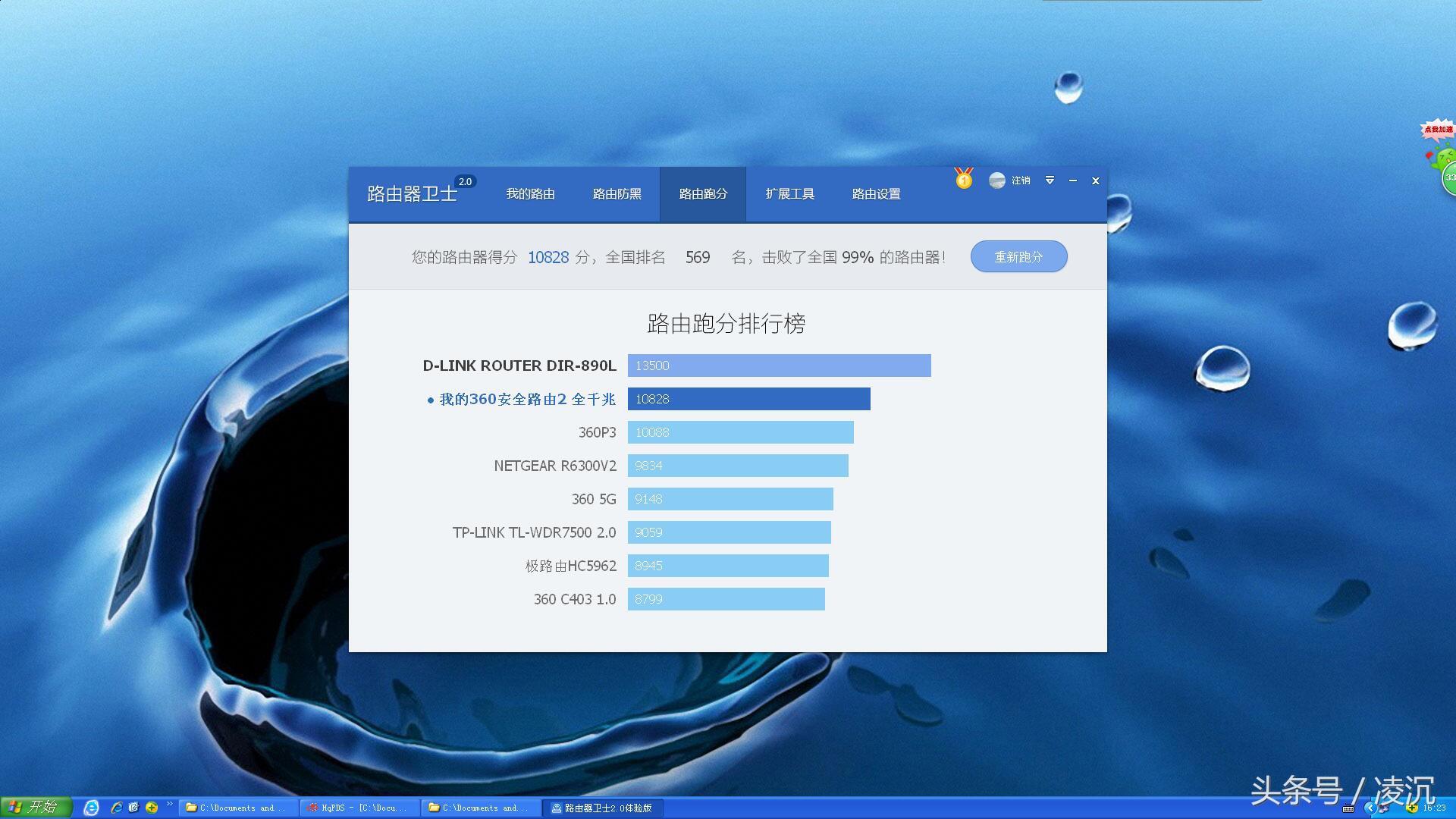This screenshot has height=819, width=1456.
Task: Click the D-LINK DIR-890L score bar
Action: (779, 366)
